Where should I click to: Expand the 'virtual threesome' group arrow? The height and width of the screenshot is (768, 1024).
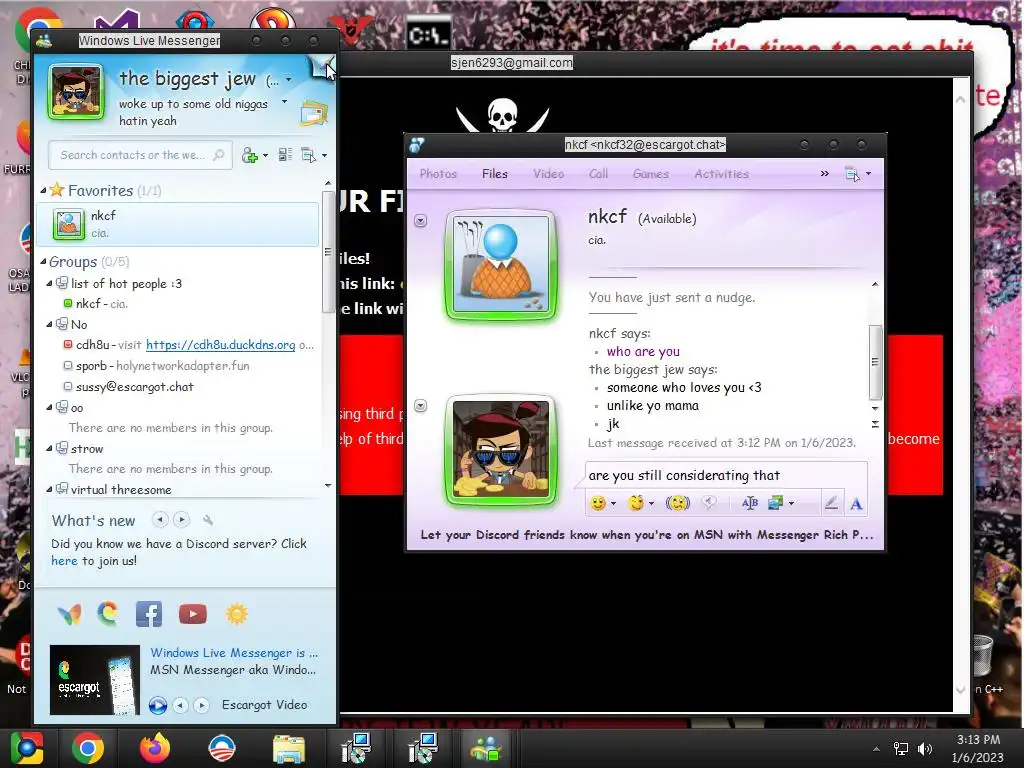click(x=49, y=489)
